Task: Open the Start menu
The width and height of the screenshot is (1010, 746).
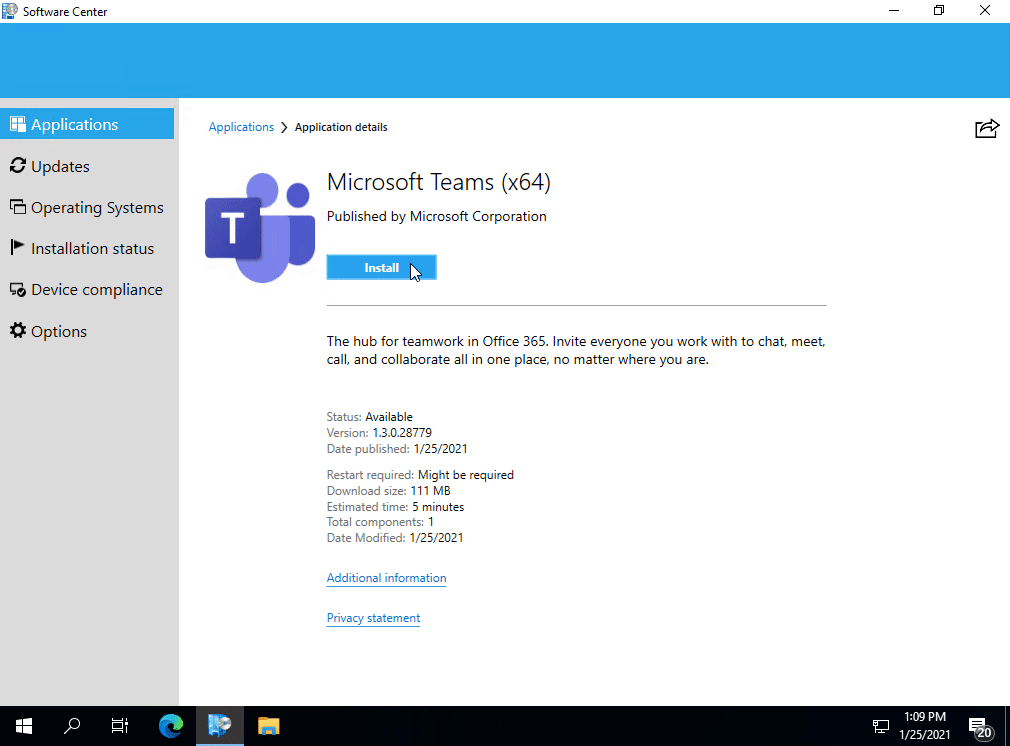Action: tap(23, 726)
